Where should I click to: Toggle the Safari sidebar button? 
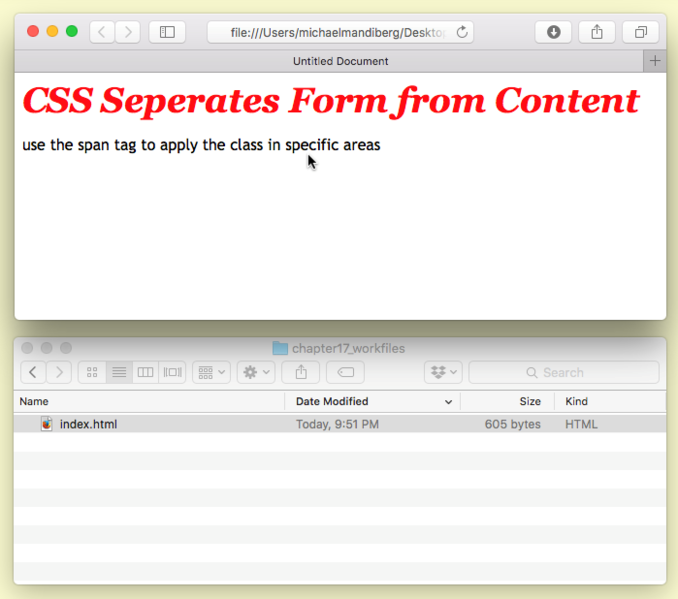pyautogui.click(x=167, y=32)
